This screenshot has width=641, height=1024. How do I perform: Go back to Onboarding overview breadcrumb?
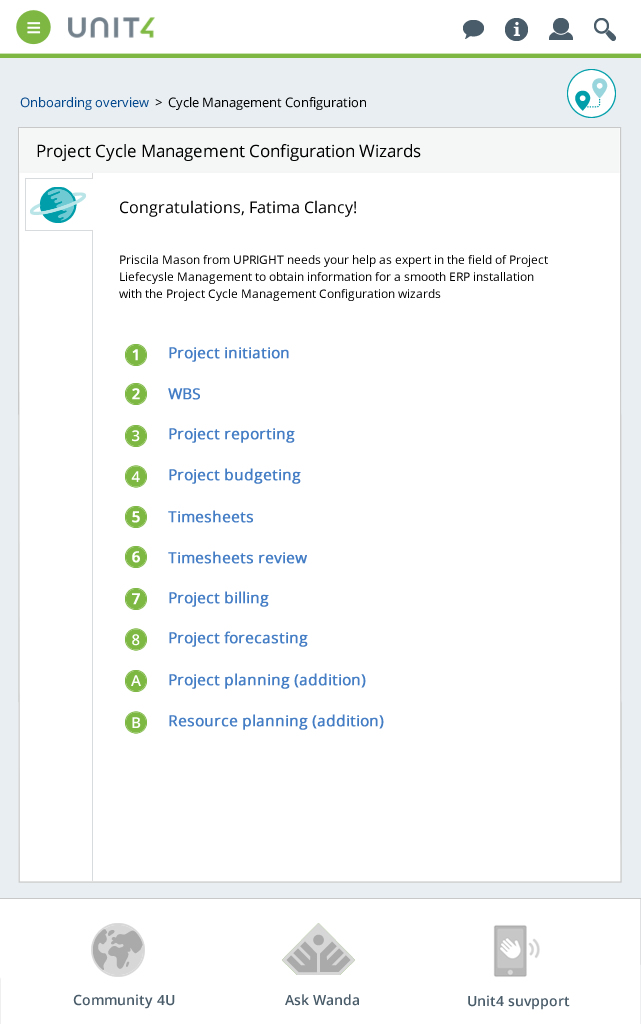click(x=84, y=103)
